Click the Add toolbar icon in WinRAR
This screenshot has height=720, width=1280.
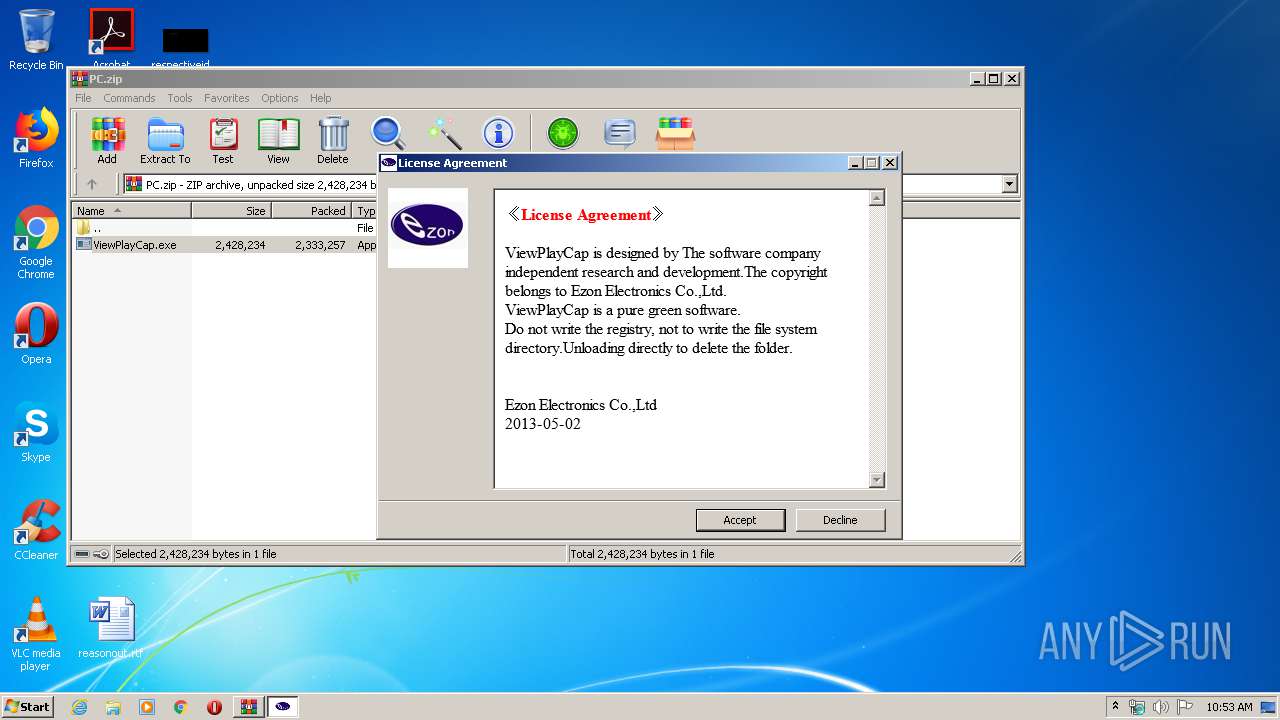tap(107, 140)
